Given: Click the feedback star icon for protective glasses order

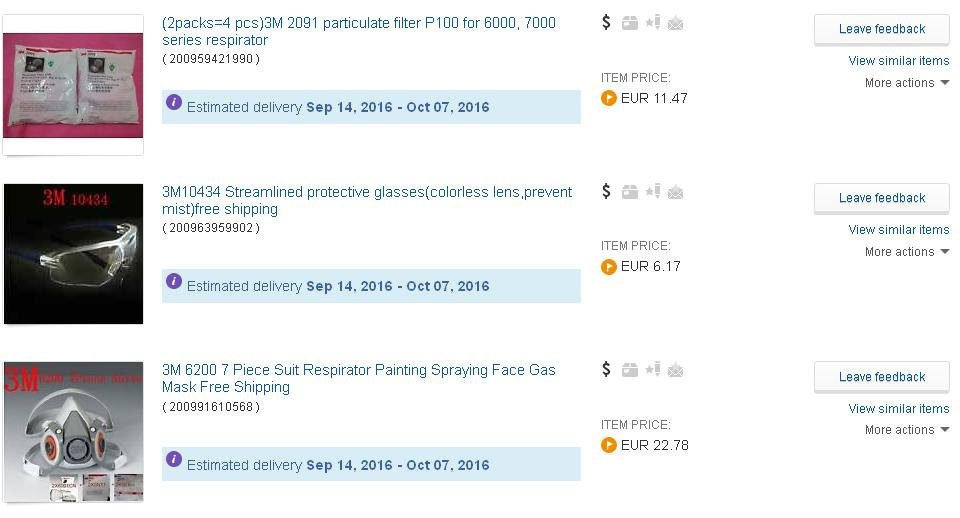Looking at the screenshot, I should click(653, 192).
